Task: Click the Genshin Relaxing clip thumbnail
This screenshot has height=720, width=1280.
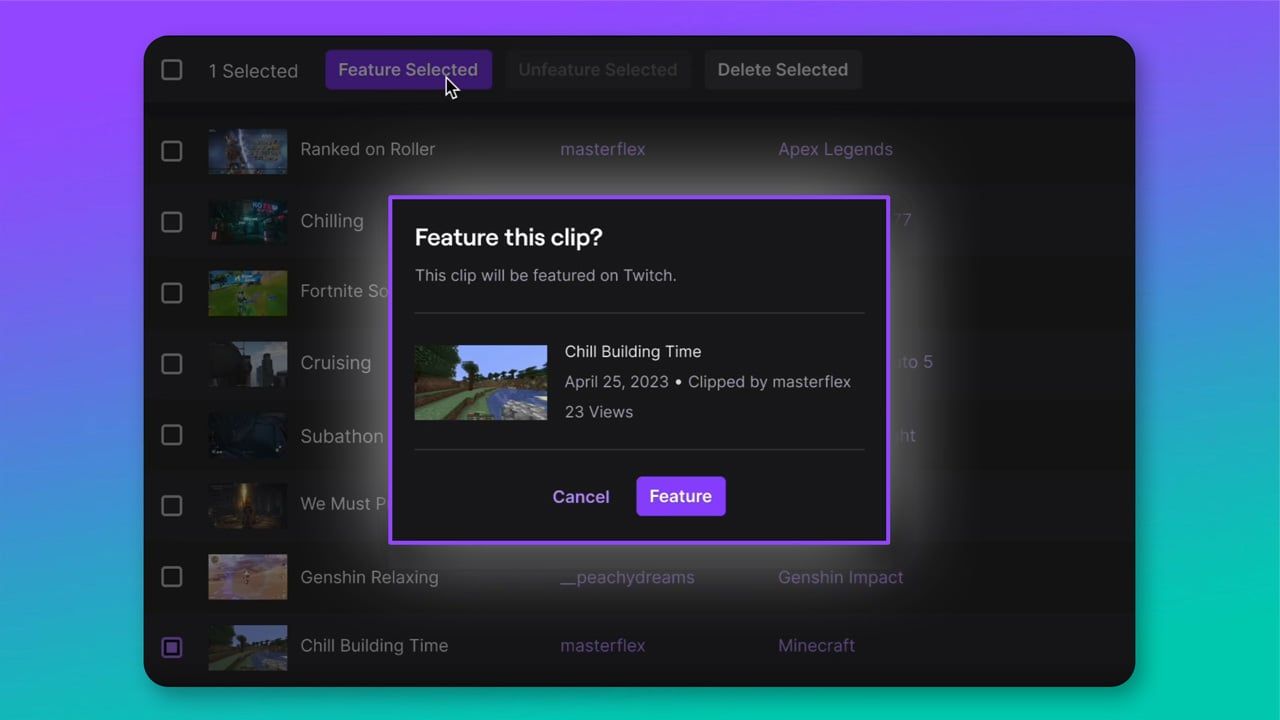Action: (x=247, y=577)
